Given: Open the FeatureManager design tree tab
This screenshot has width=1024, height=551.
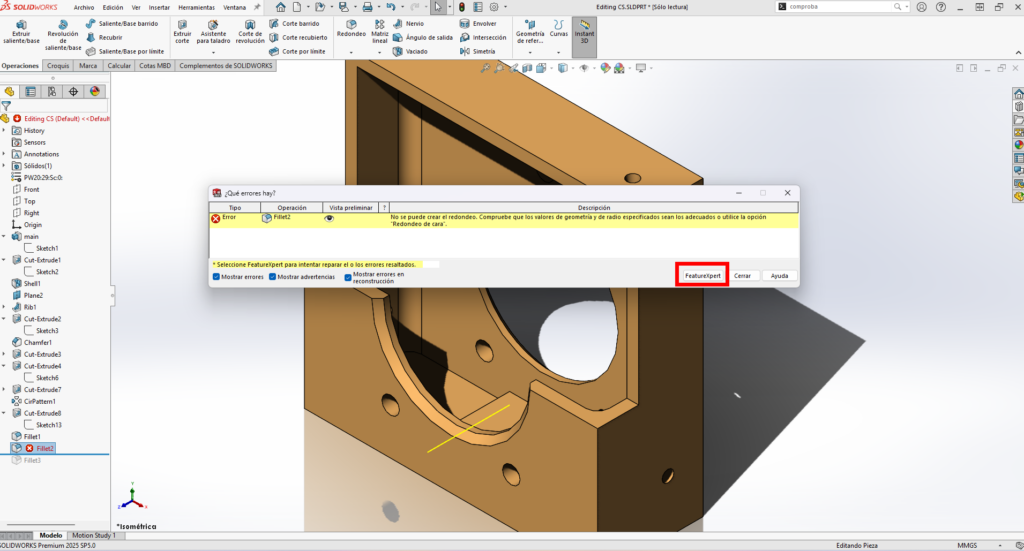Looking at the screenshot, I should (9, 91).
